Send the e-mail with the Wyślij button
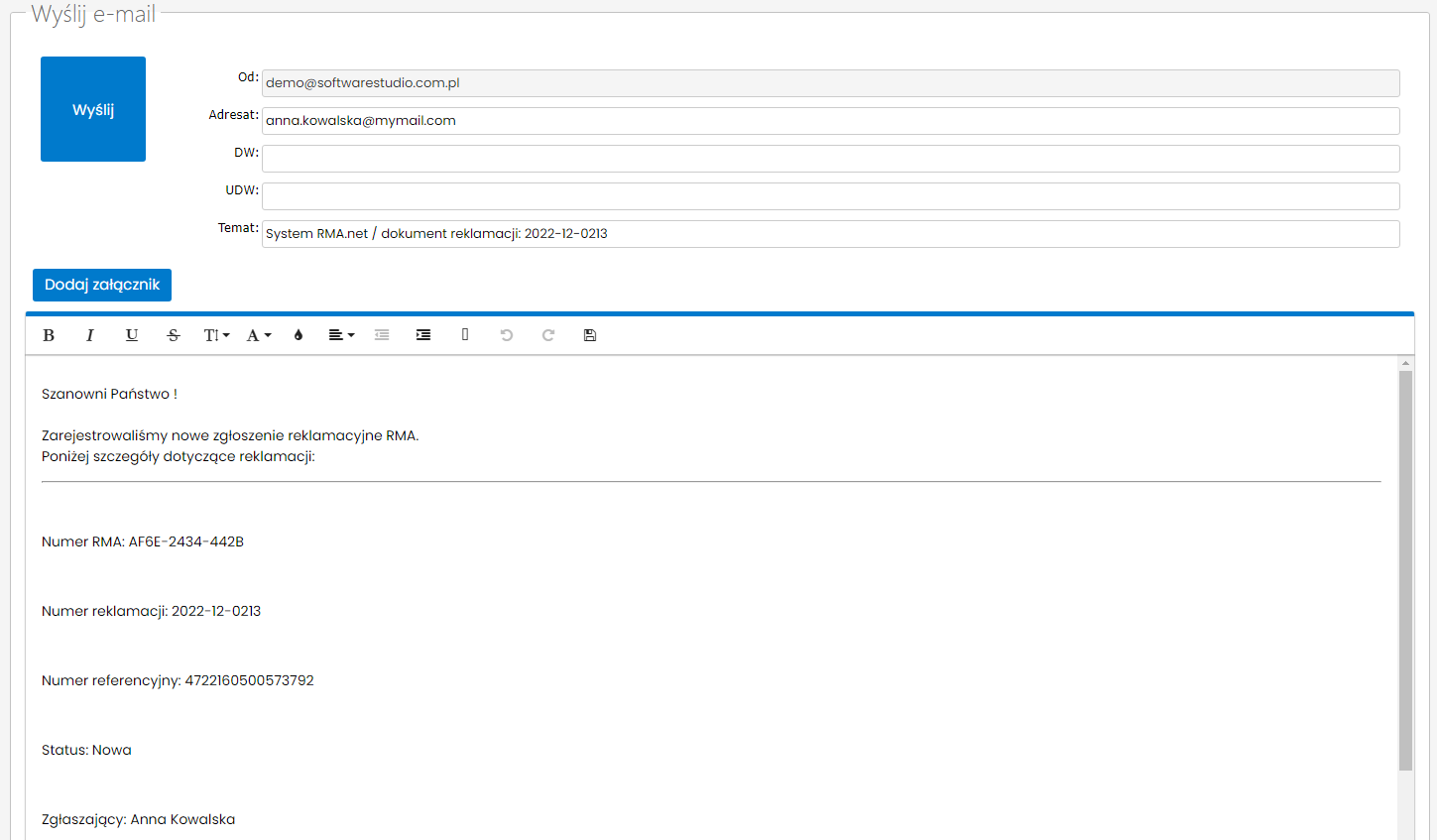1437x840 pixels. (93, 109)
